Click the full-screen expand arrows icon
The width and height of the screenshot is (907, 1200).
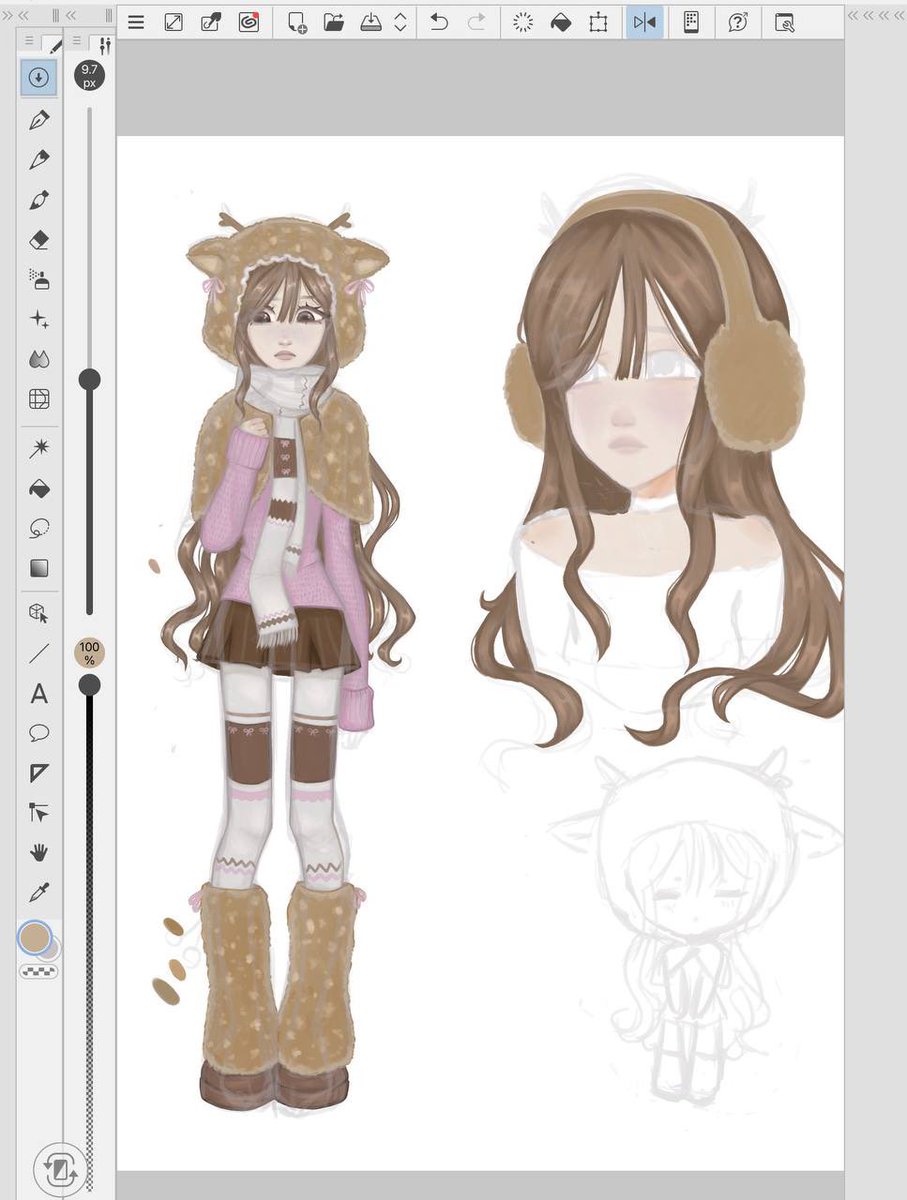(x=173, y=22)
